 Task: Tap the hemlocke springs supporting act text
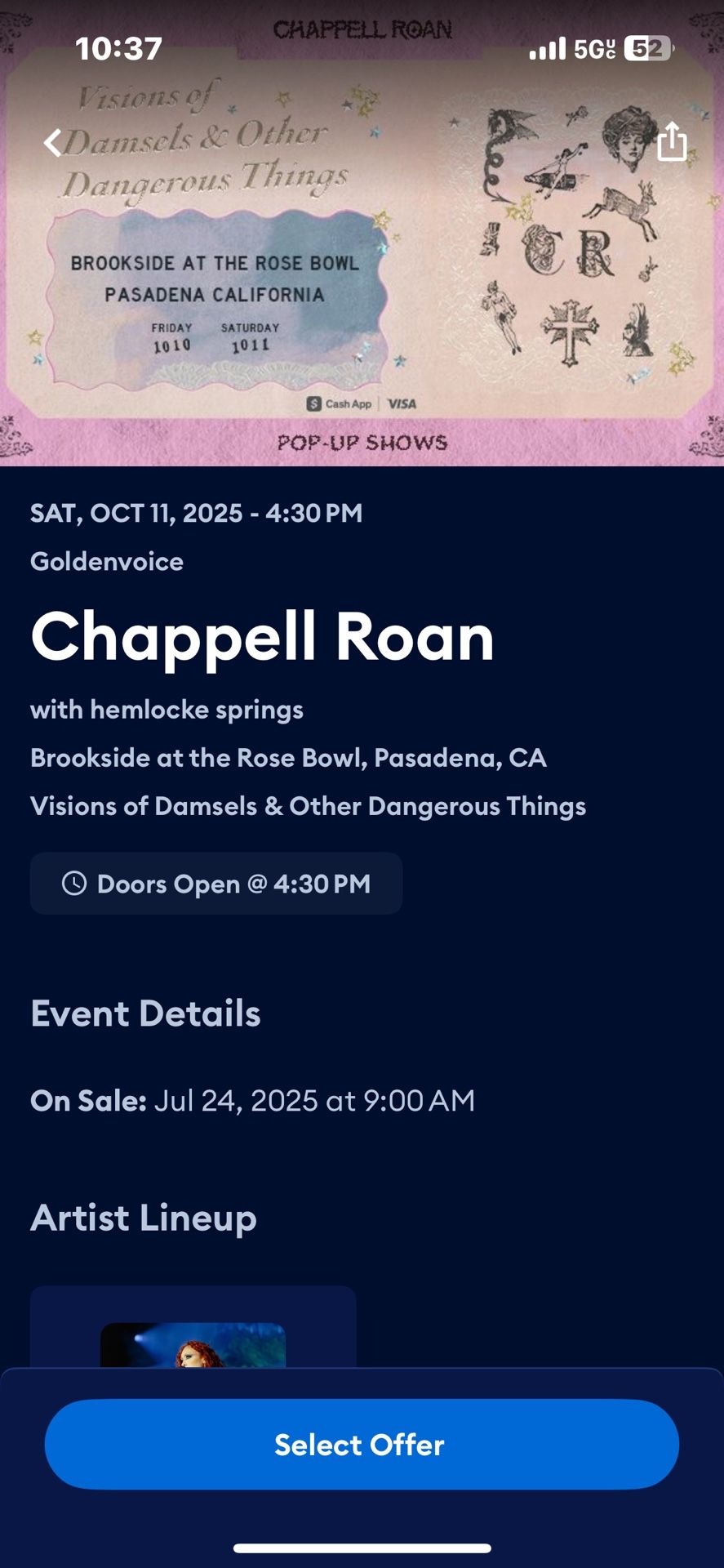[167, 709]
